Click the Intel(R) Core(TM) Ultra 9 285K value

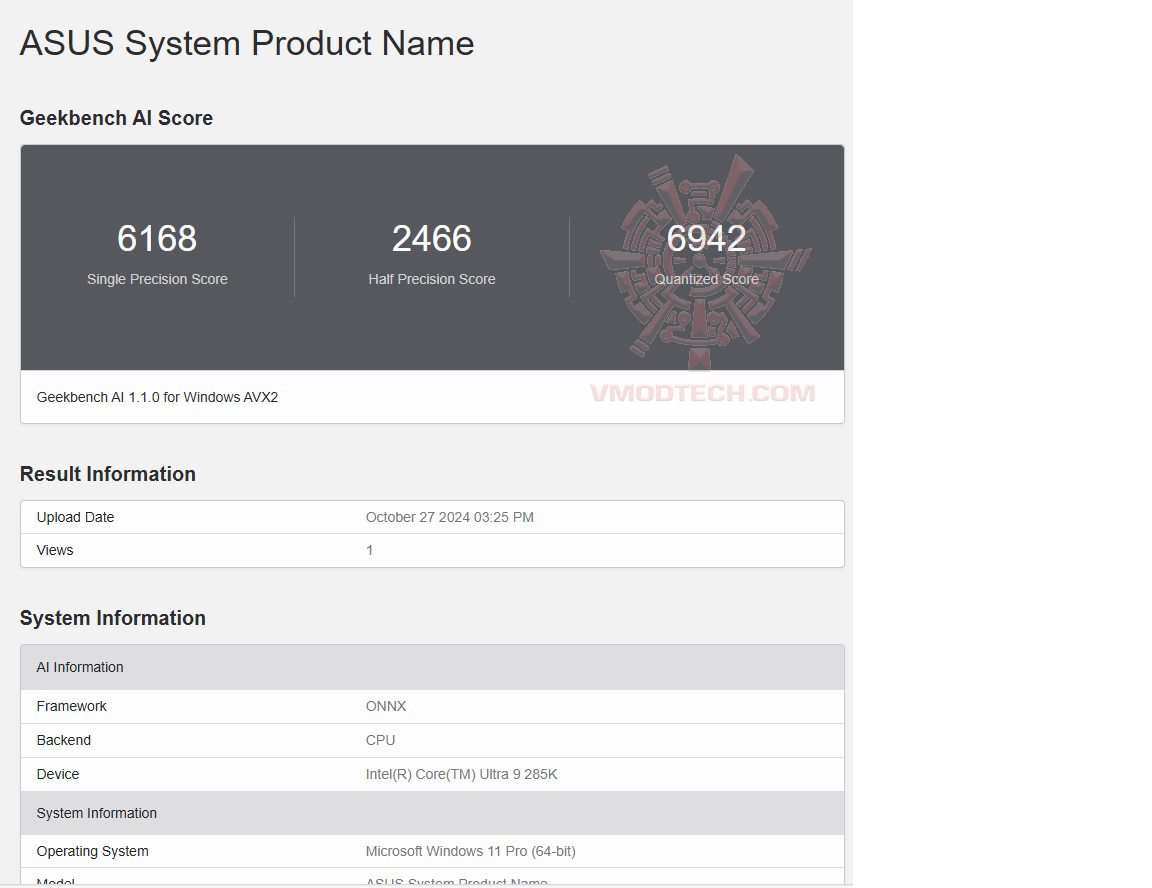pos(462,774)
